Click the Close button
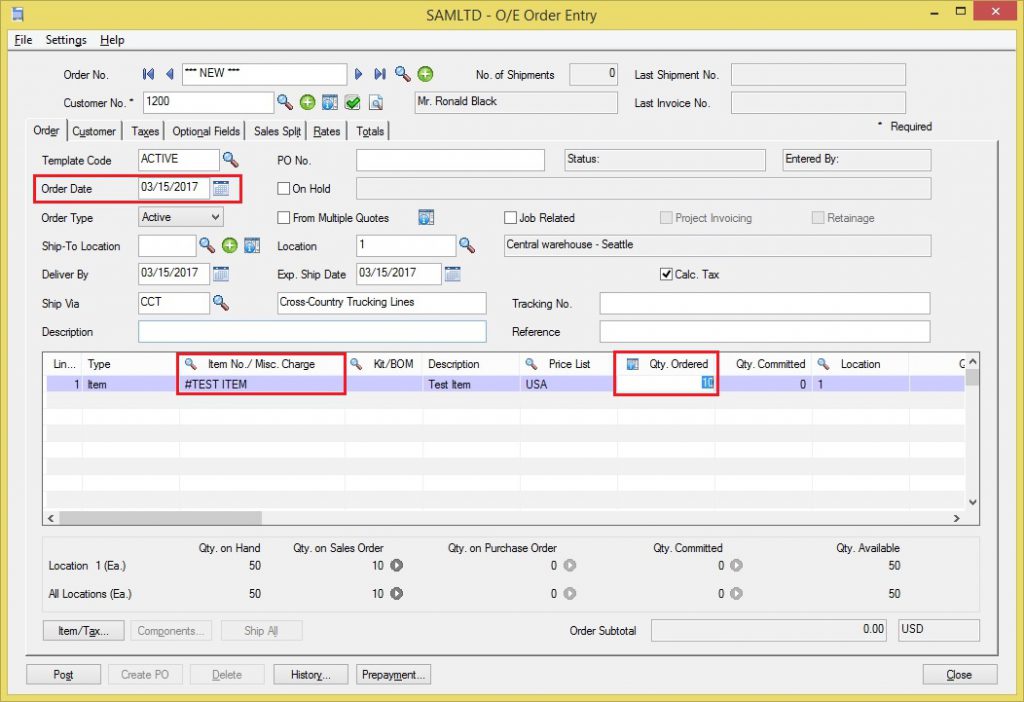1024x702 pixels. coord(959,674)
